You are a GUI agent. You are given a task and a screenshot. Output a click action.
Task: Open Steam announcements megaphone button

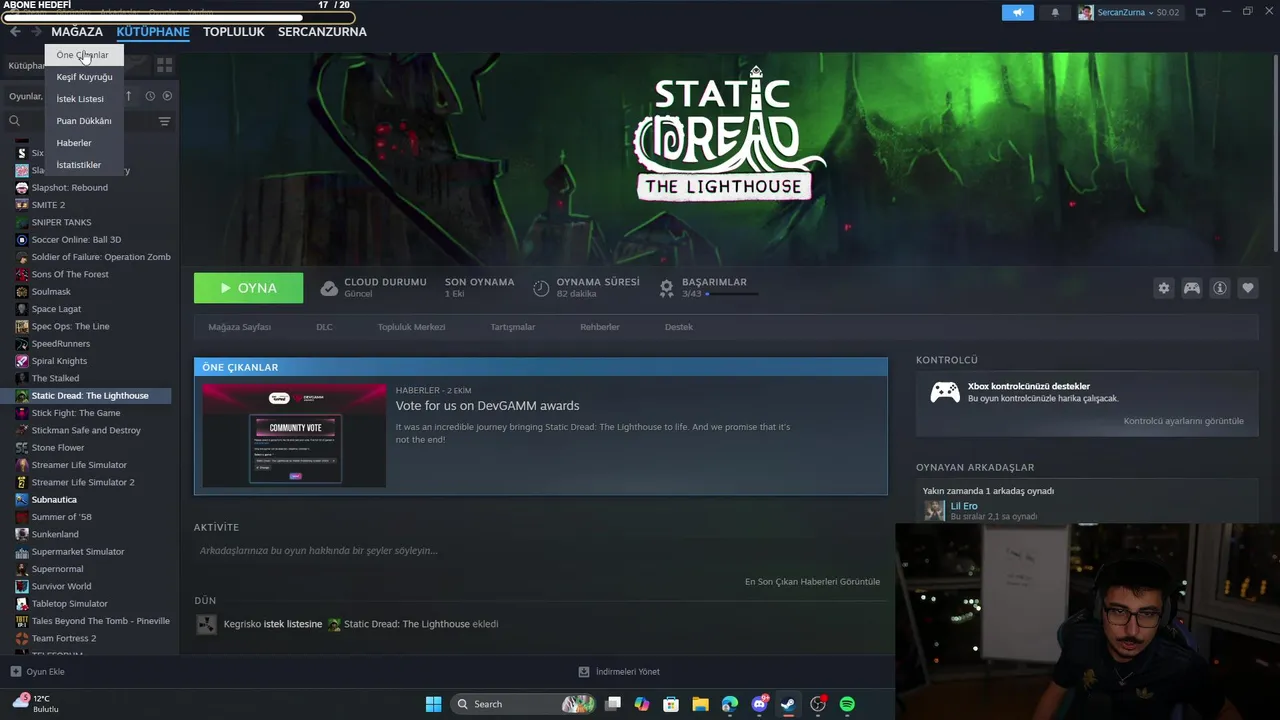1018,13
